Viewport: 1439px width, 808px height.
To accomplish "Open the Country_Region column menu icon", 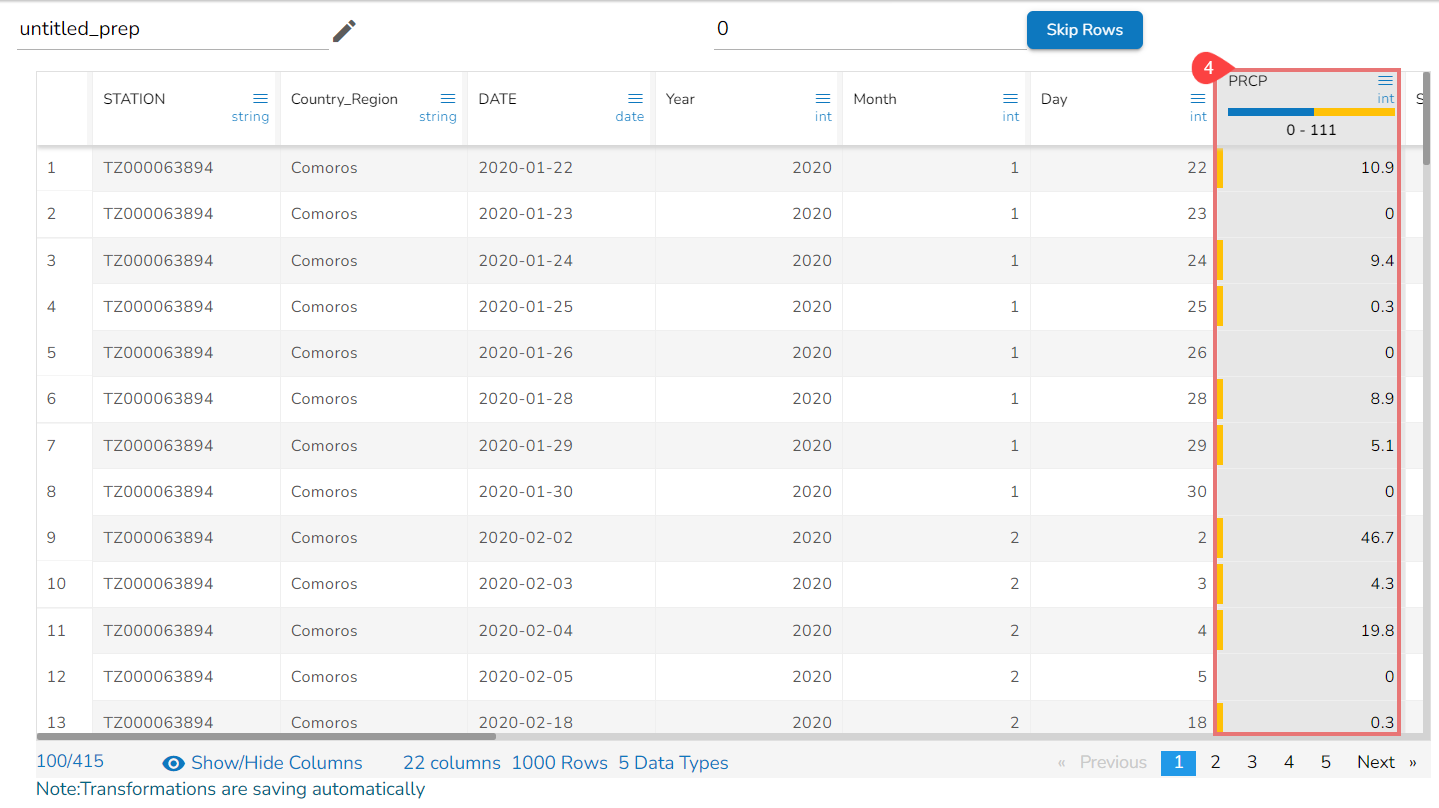I will [x=448, y=98].
